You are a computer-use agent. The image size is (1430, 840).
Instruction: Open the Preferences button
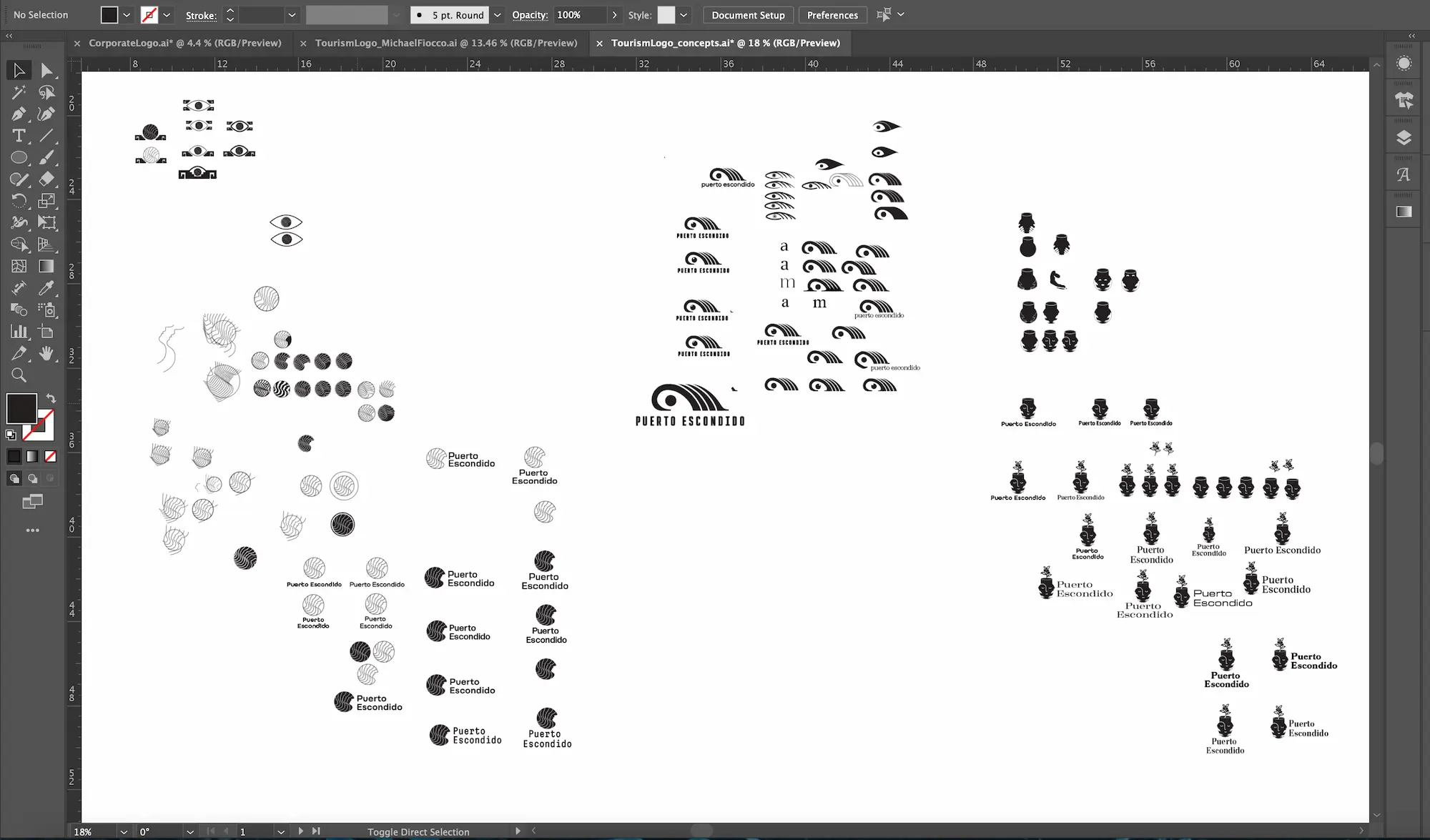point(832,15)
